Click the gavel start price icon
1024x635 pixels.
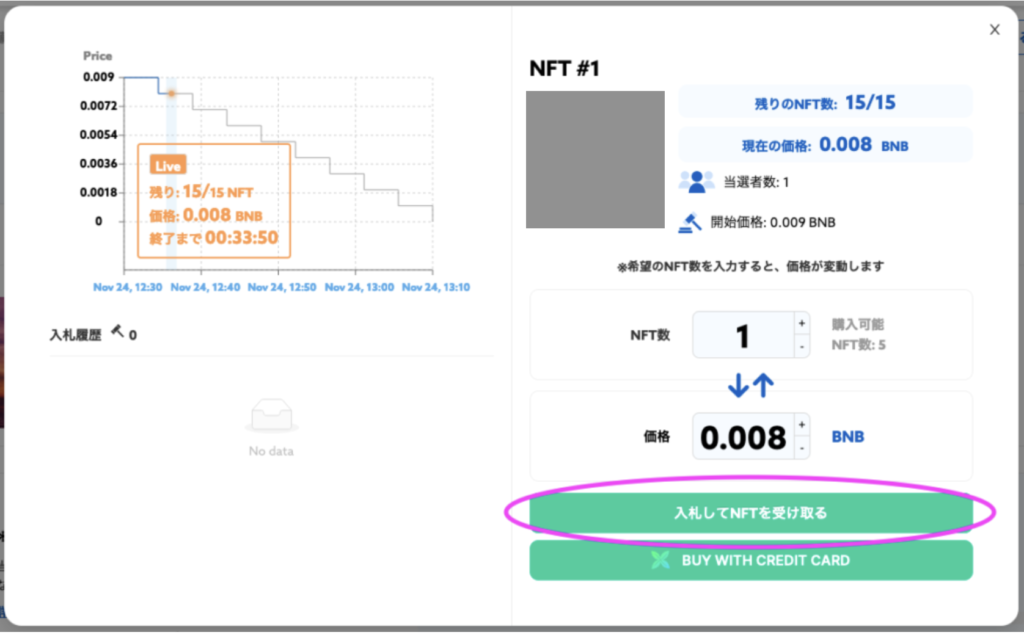pyautogui.click(x=690, y=223)
